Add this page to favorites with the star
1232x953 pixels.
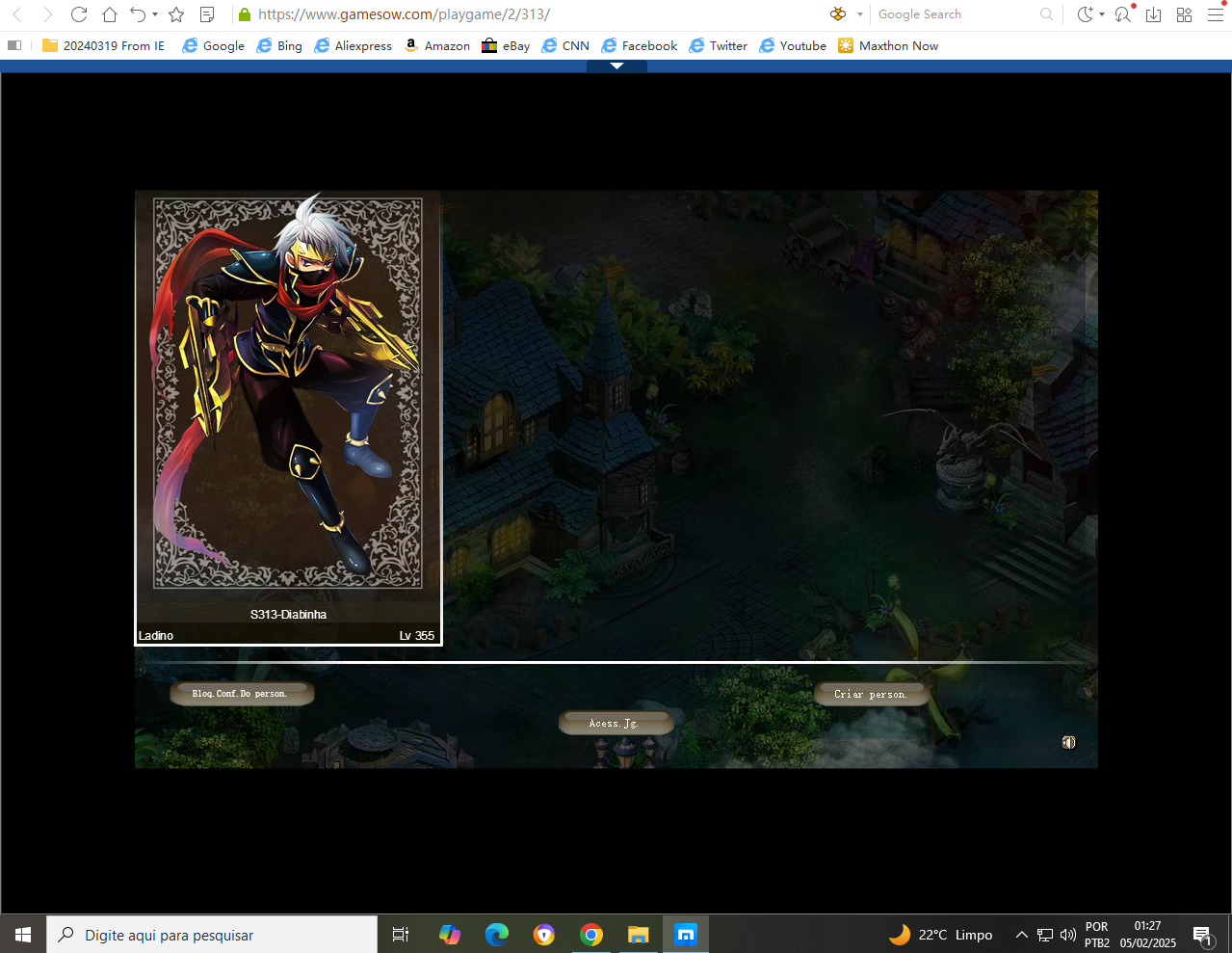176,14
